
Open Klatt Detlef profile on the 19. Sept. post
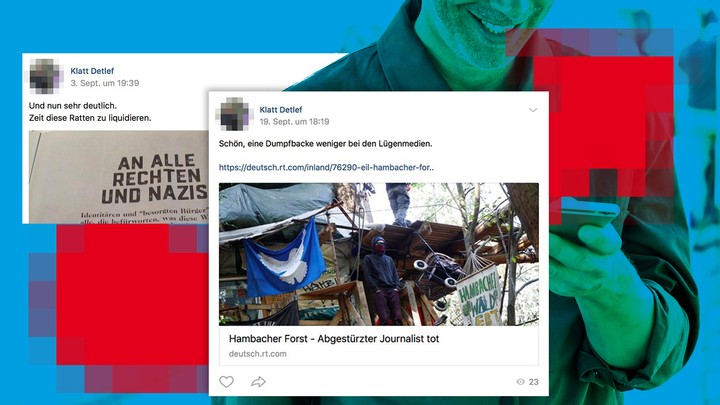click(x=281, y=109)
